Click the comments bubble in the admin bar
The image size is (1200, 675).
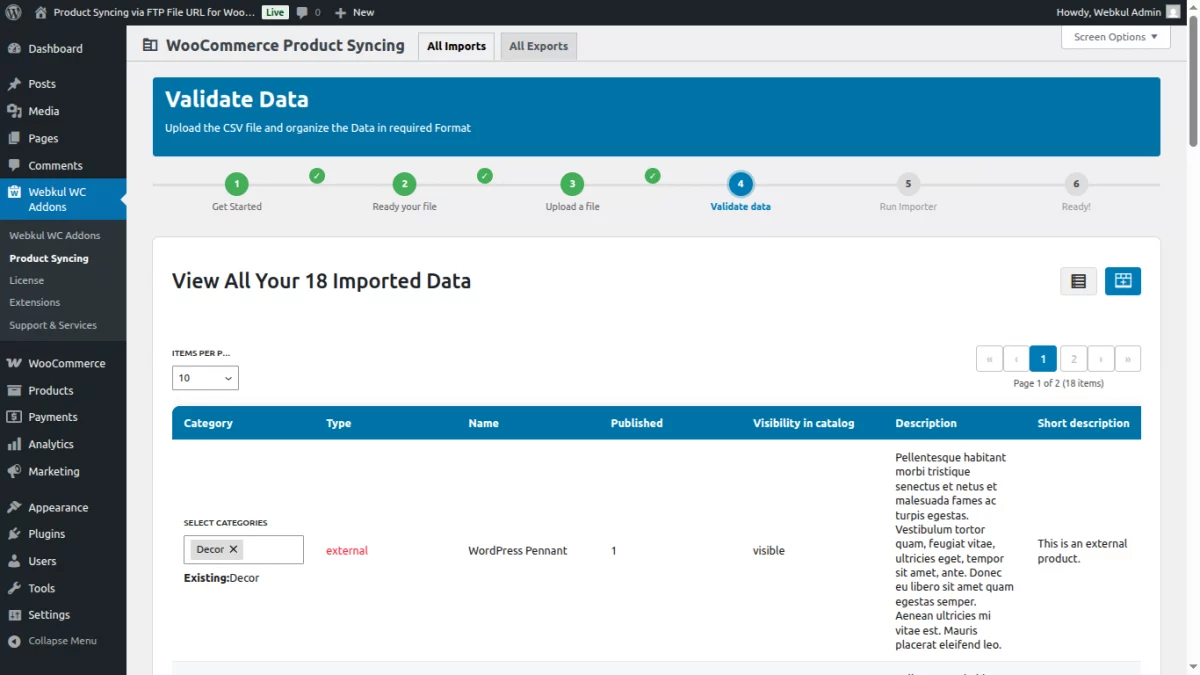tap(303, 13)
